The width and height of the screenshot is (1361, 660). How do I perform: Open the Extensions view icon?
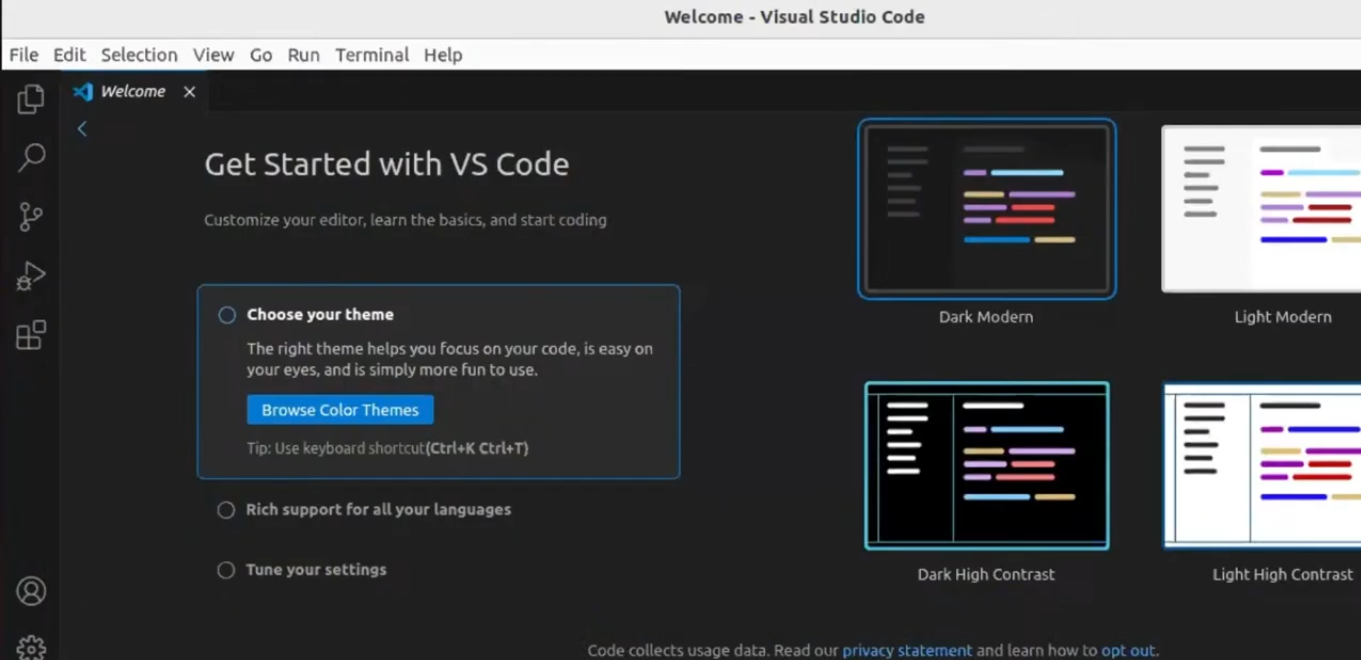[31, 334]
